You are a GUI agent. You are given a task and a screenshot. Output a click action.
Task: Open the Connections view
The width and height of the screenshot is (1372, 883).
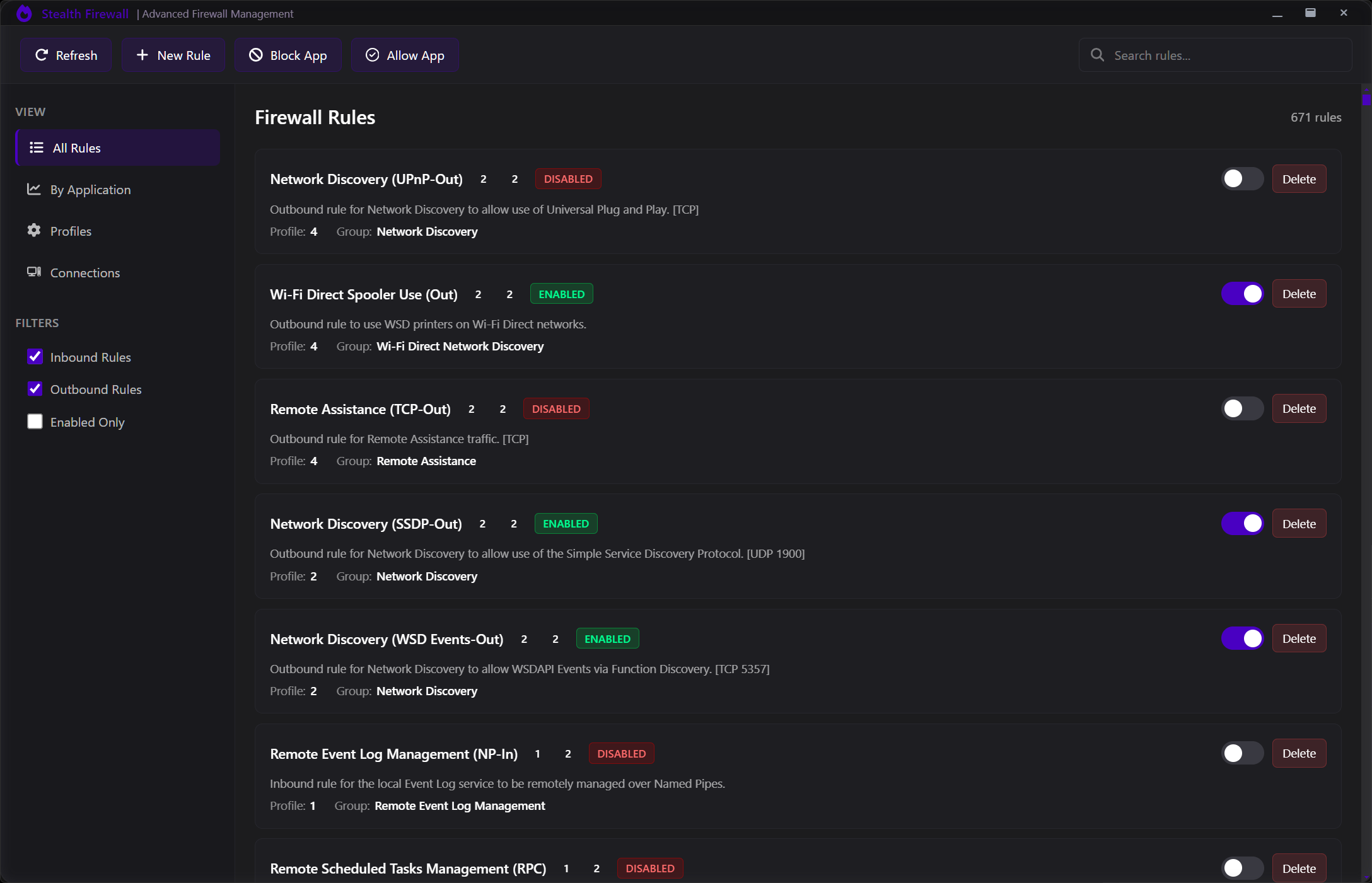click(84, 273)
